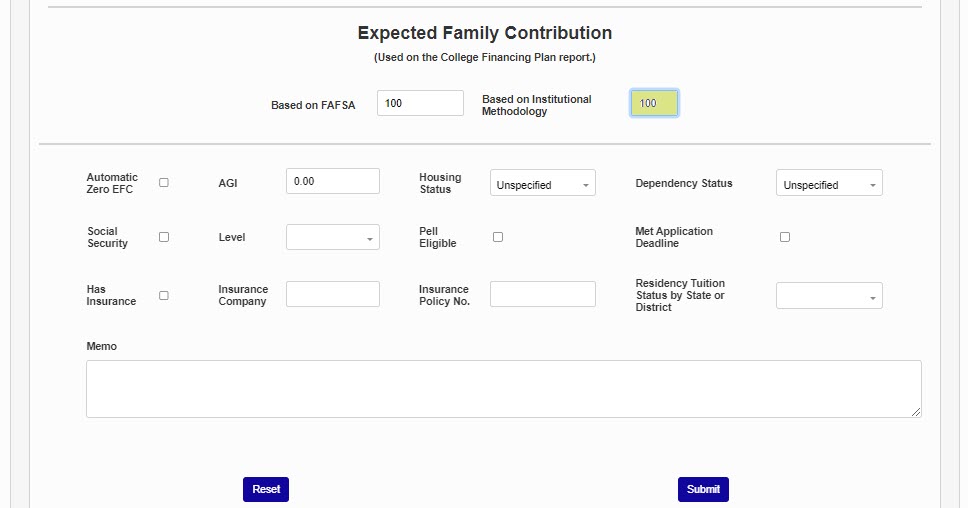Check the Has Insurance box
This screenshot has width=968, height=508.
[x=164, y=295]
